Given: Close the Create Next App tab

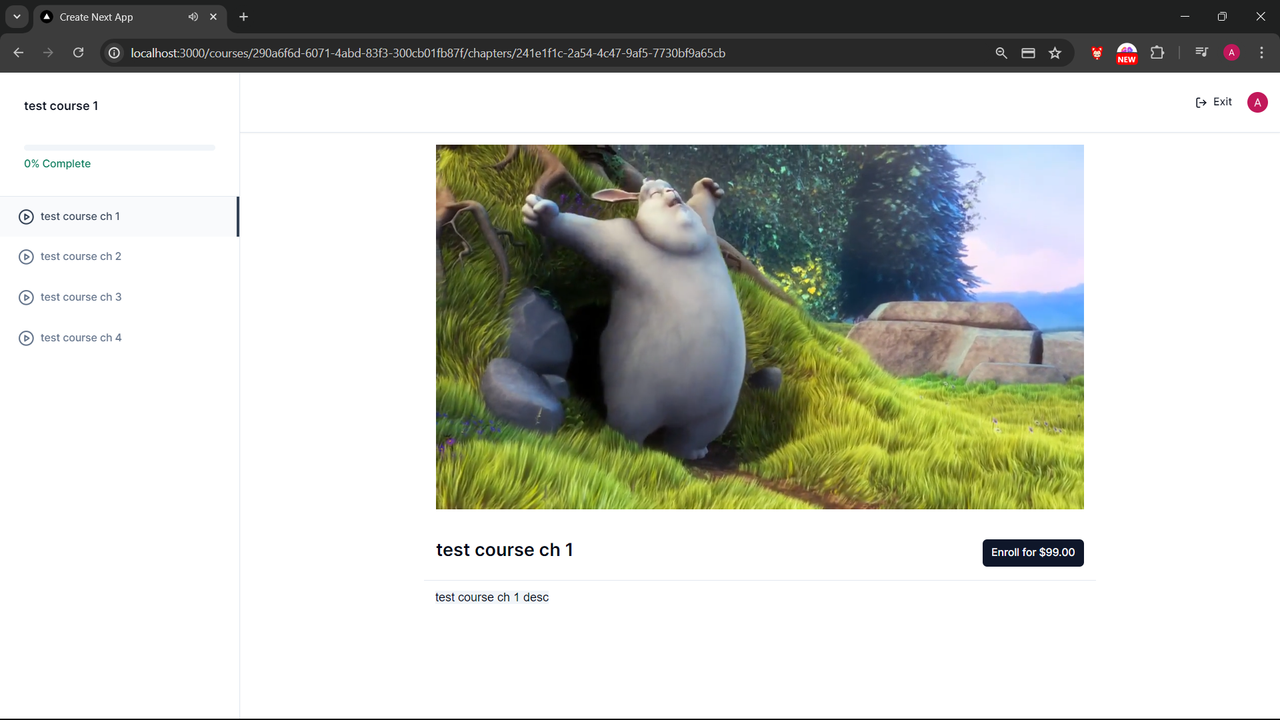Looking at the screenshot, I should (x=213, y=17).
